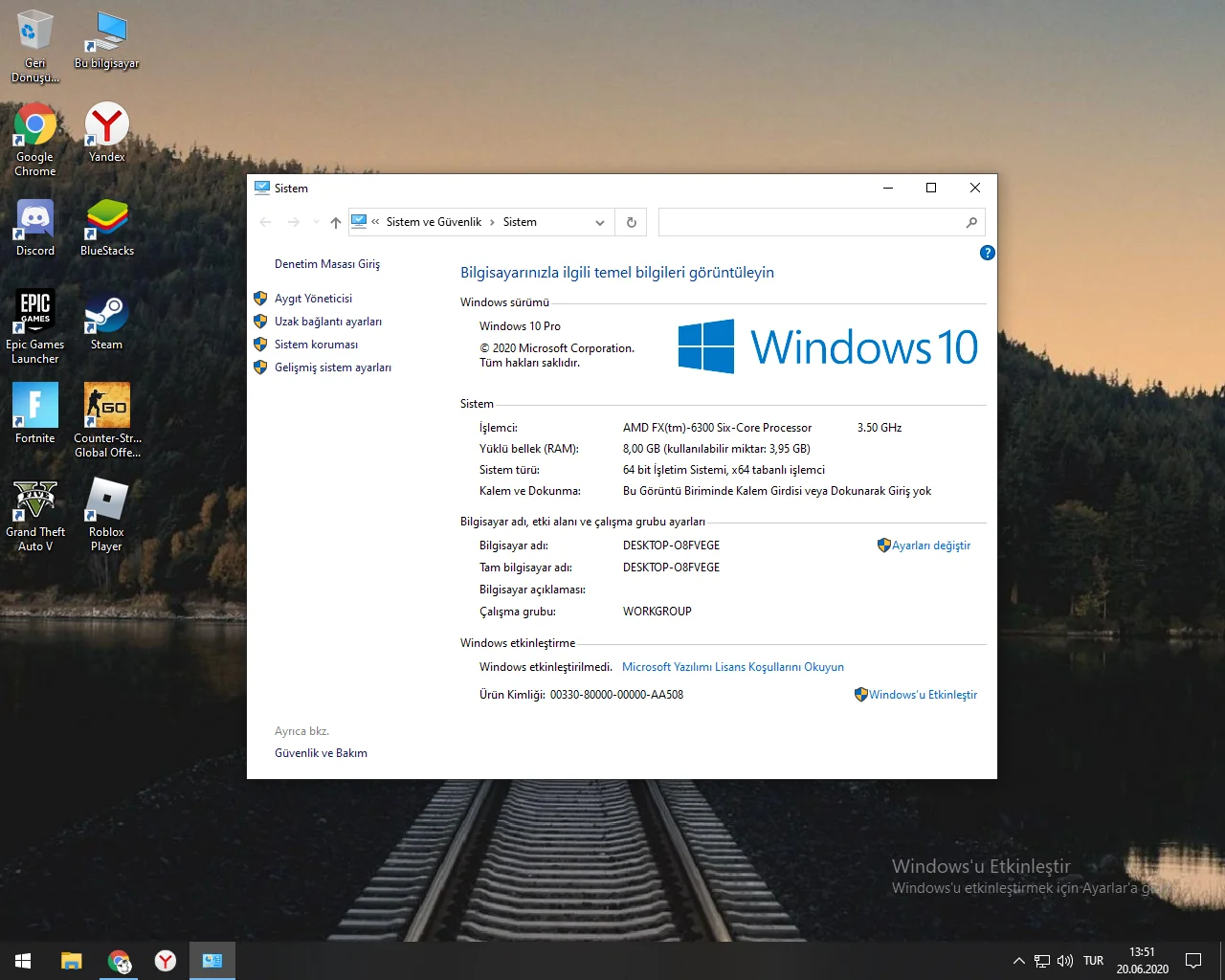Click the Windows 10 Pro edition text

pyautogui.click(x=520, y=326)
